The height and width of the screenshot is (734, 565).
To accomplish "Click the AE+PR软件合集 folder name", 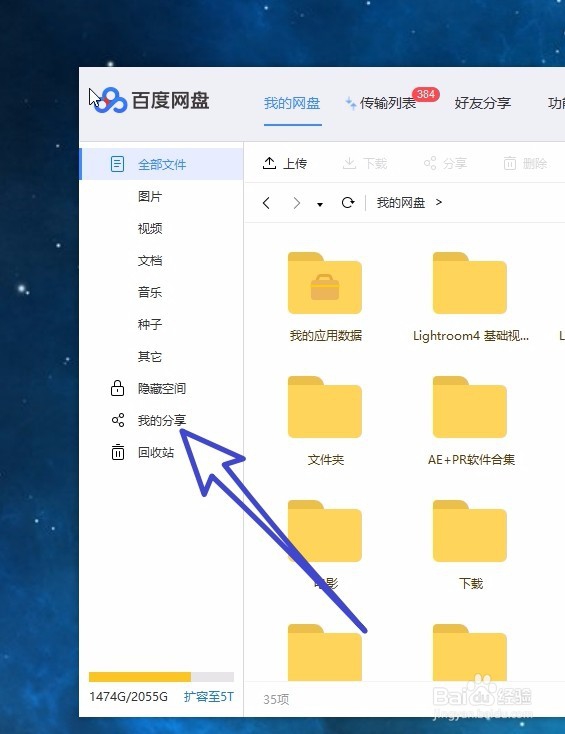I will [x=471, y=460].
